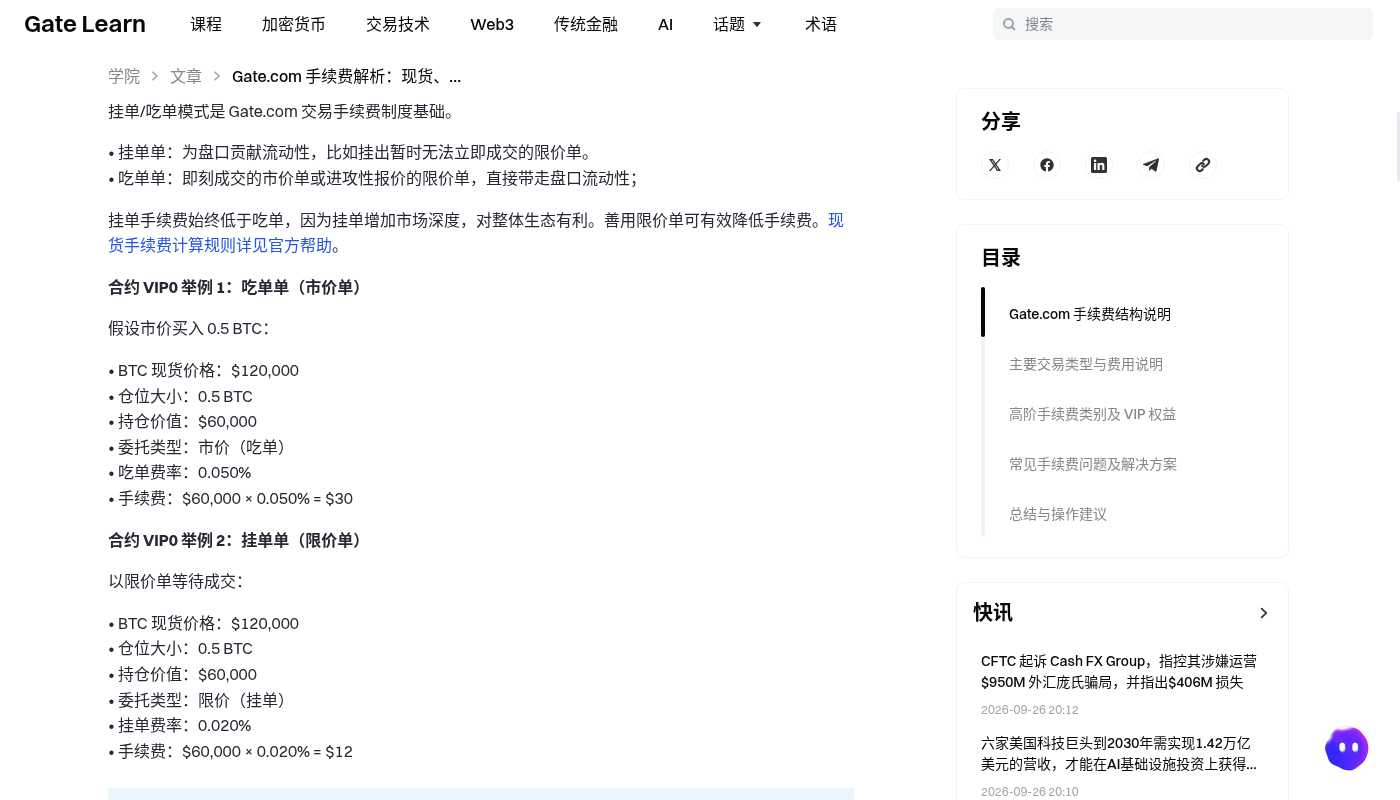Open the 课程 menu

pyautogui.click(x=206, y=24)
